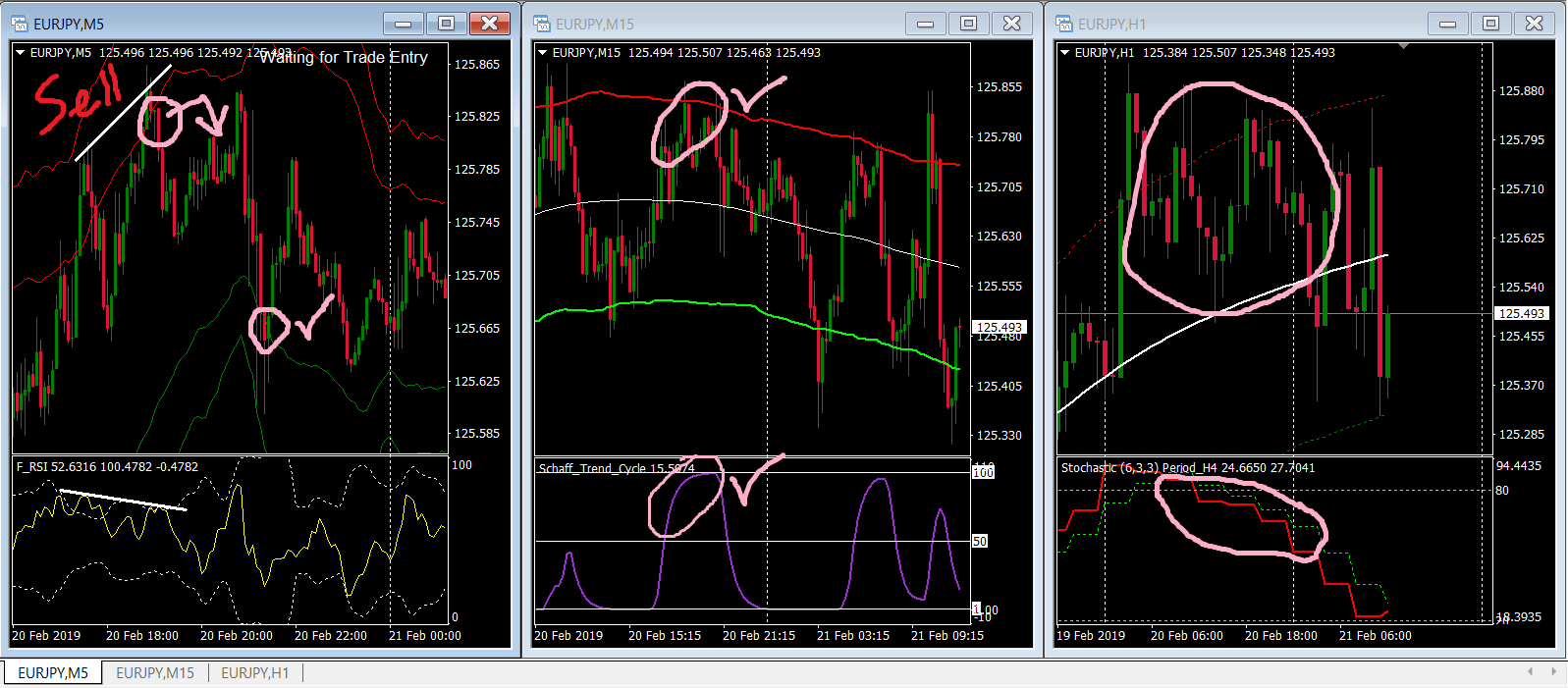The height and width of the screenshot is (688, 1568).
Task: Click the EURJPY,M5 window title text
Action: coord(69,24)
